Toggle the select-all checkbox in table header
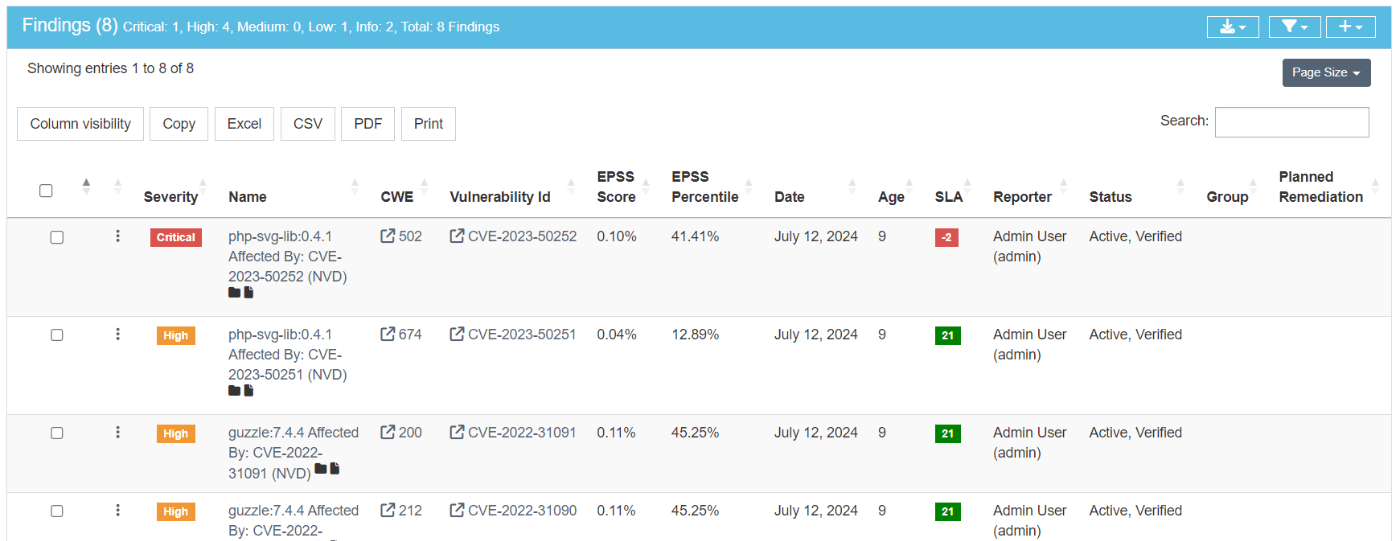 click(x=46, y=190)
